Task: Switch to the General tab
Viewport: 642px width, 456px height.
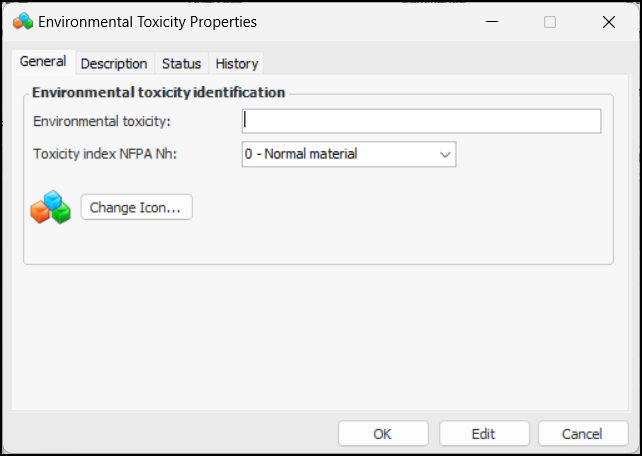Action: click(43, 62)
